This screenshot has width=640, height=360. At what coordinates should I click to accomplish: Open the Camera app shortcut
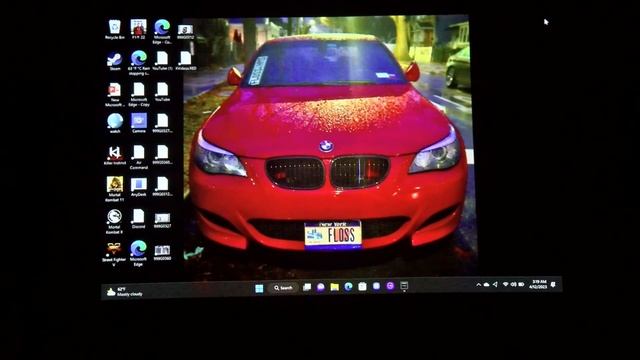[x=138, y=123]
